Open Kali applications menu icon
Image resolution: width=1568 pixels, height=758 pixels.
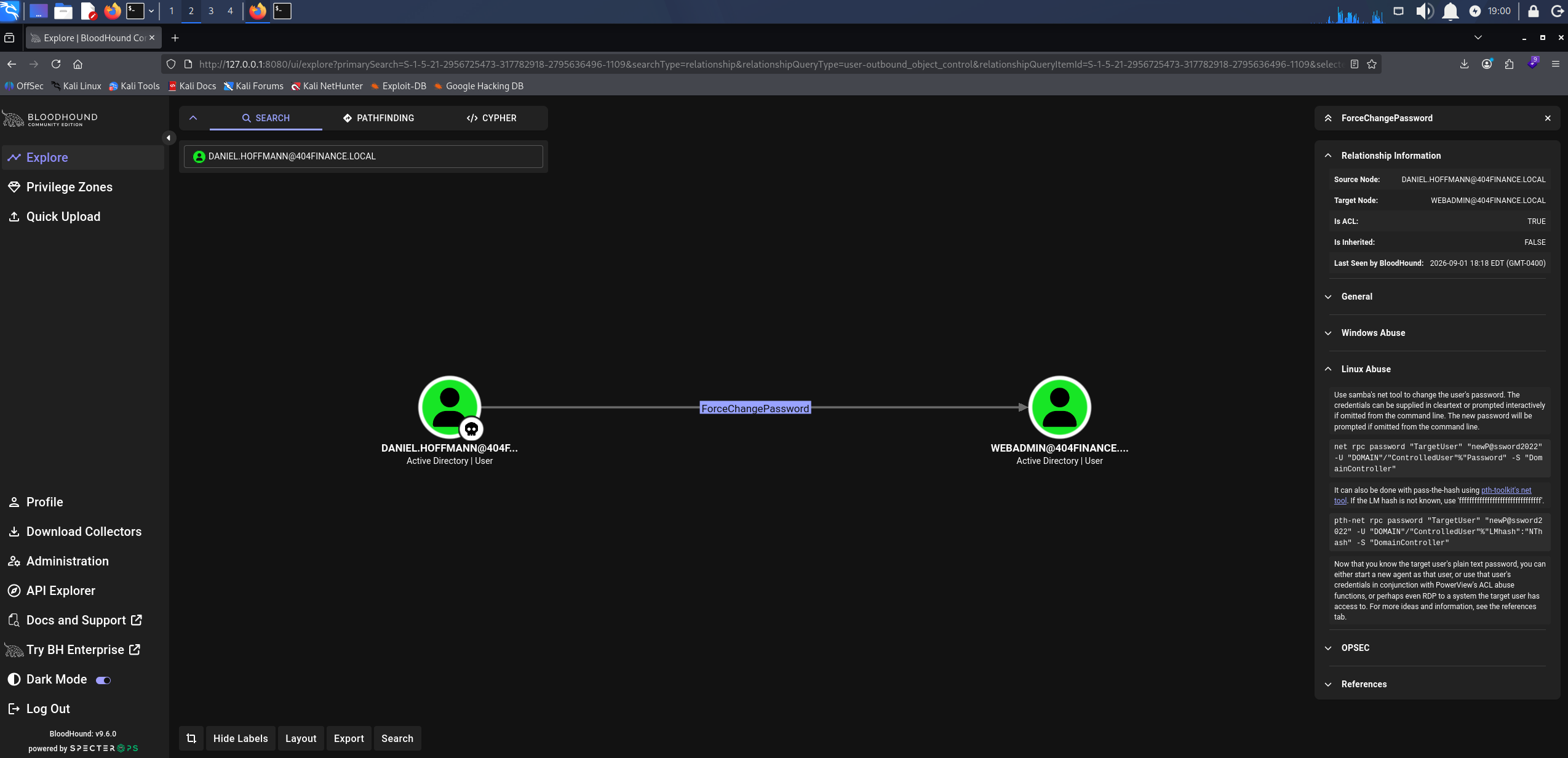coord(10,11)
